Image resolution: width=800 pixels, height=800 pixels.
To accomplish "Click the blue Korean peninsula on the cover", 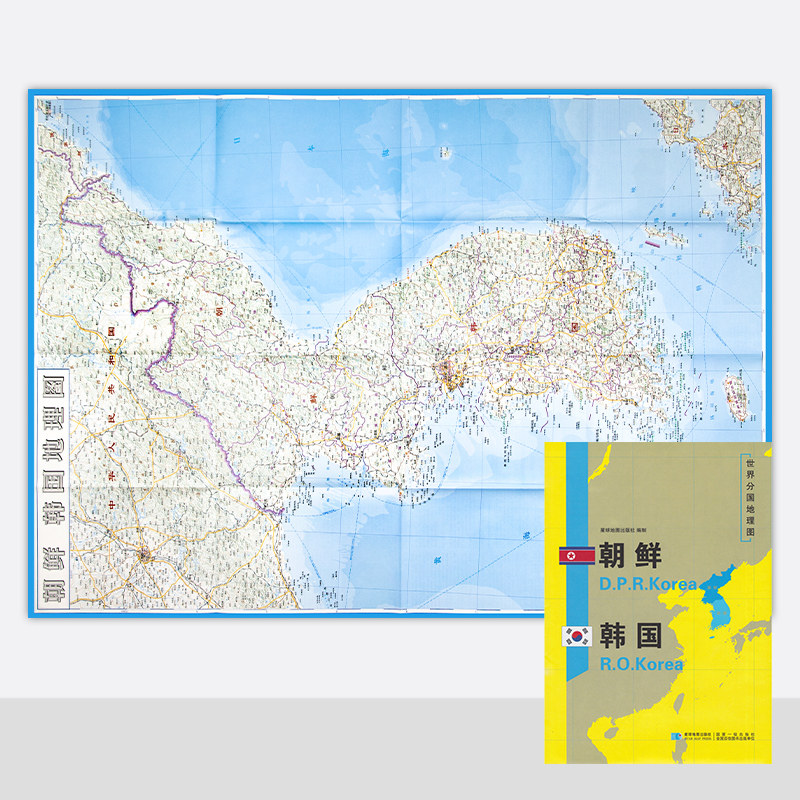I will 720,598.
